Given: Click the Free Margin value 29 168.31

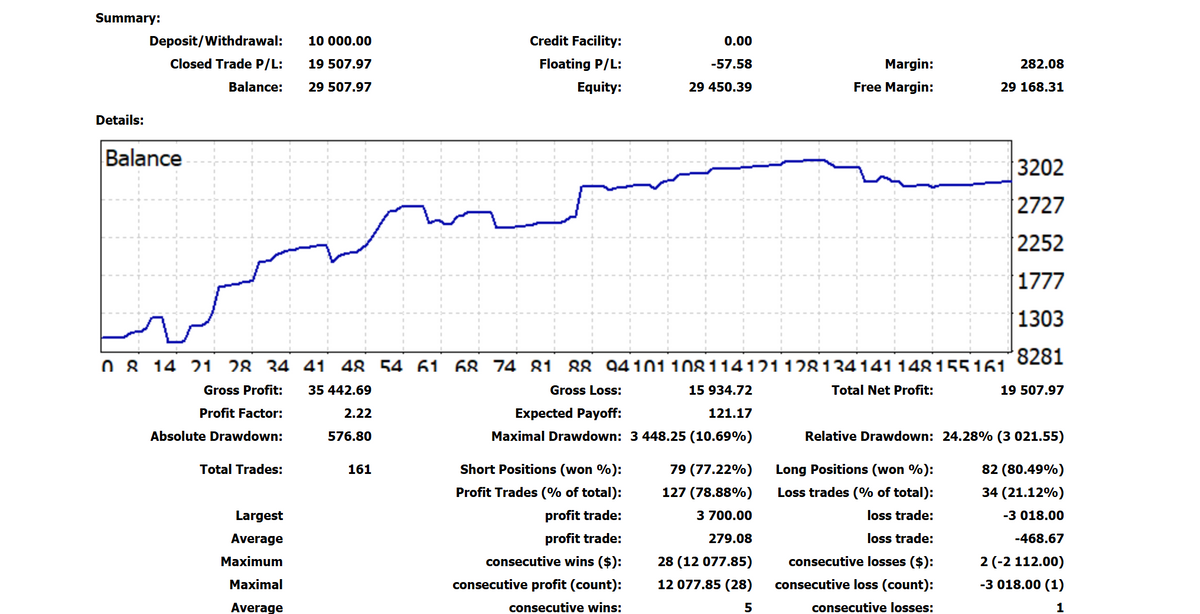Looking at the screenshot, I should pos(1033,87).
